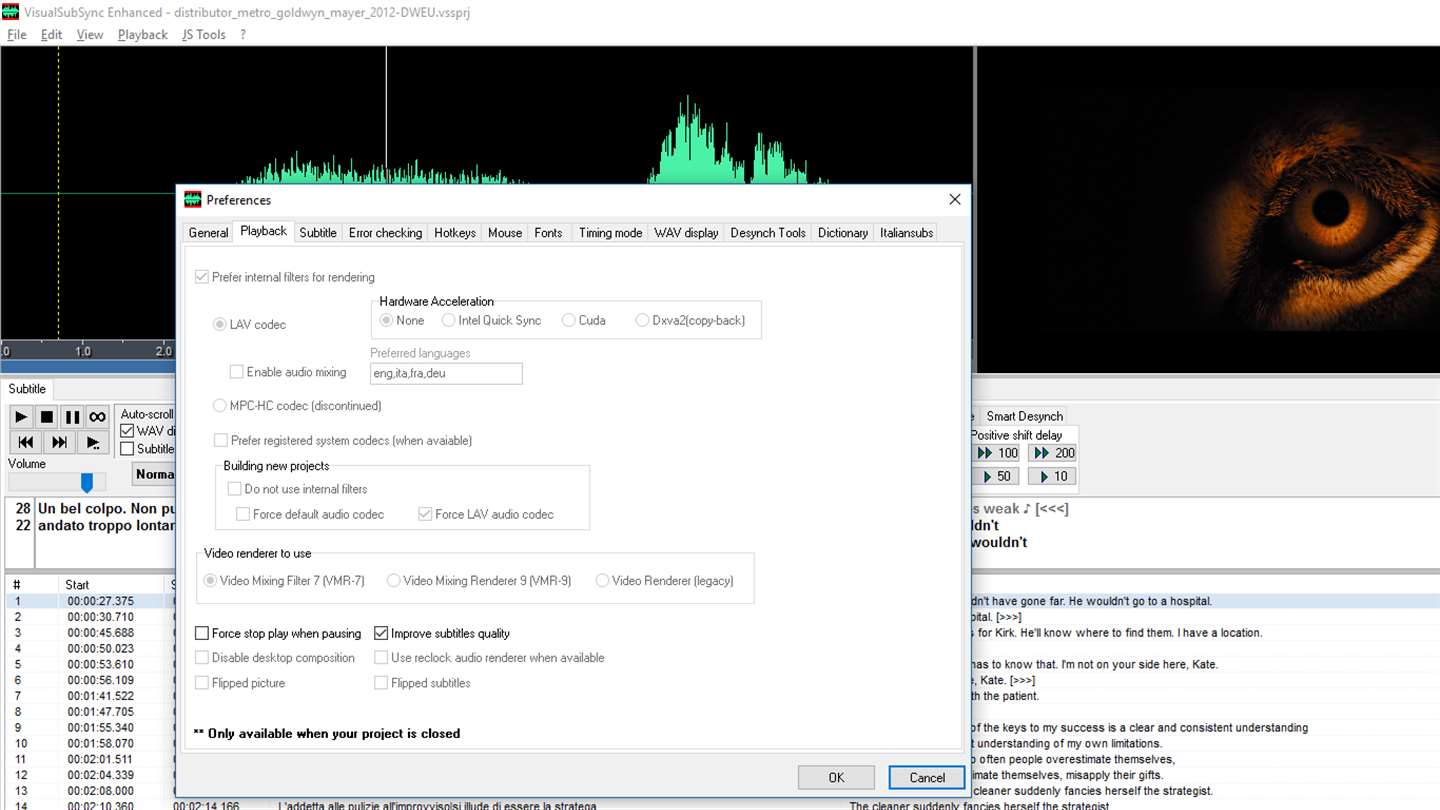
Task: Select the LAV codec radio button
Action: click(x=220, y=324)
